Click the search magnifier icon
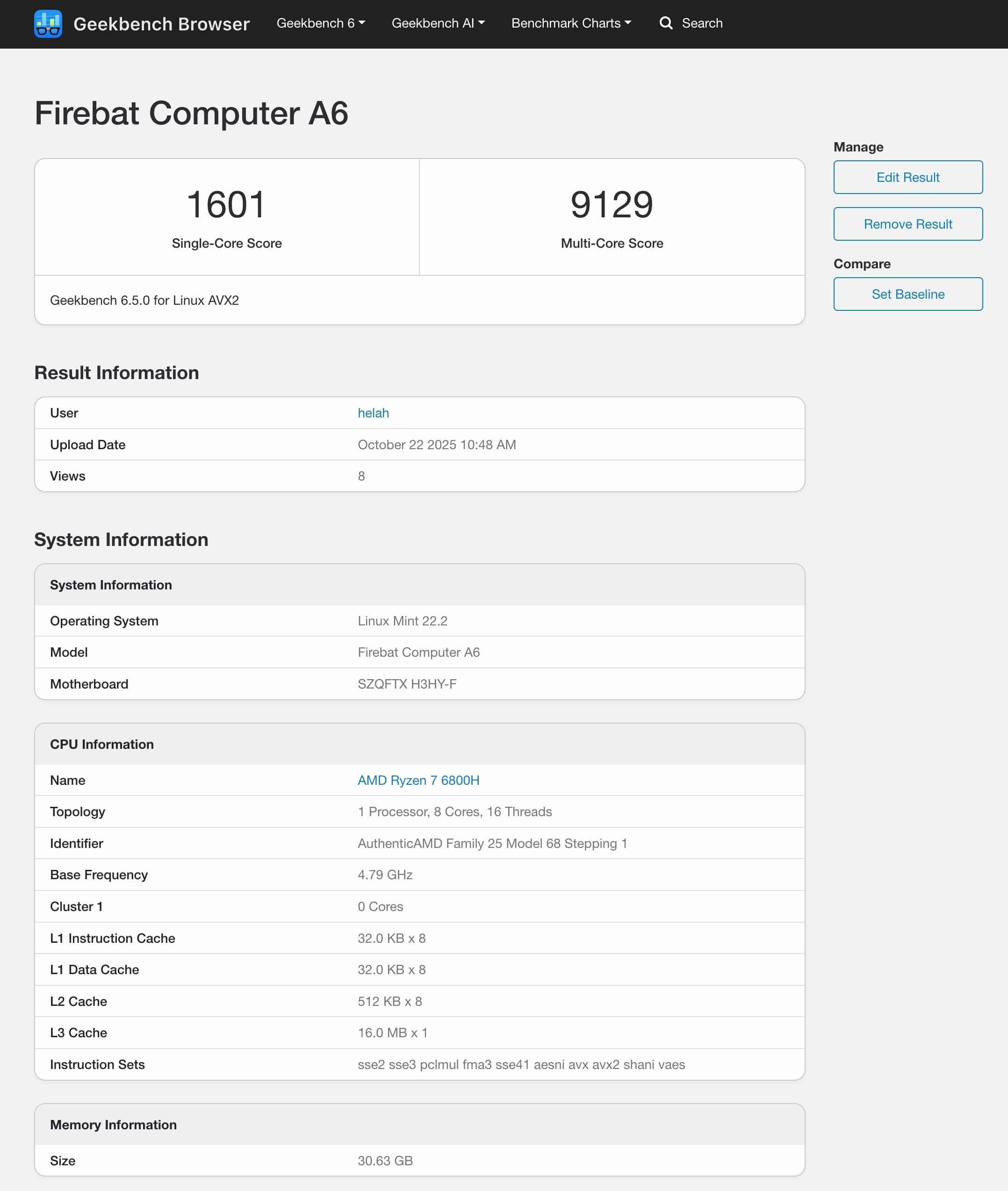Viewport: 1008px width, 1191px height. tap(666, 23)
